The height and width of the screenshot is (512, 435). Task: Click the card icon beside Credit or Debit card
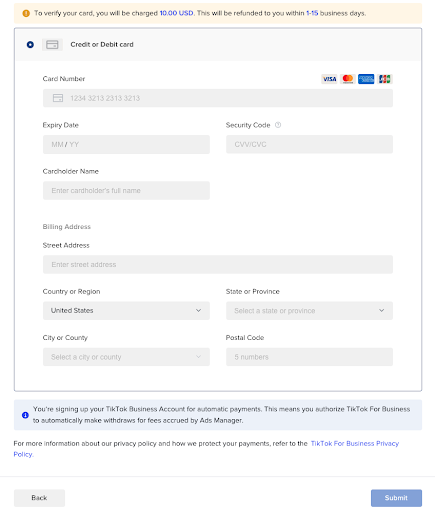52,45
